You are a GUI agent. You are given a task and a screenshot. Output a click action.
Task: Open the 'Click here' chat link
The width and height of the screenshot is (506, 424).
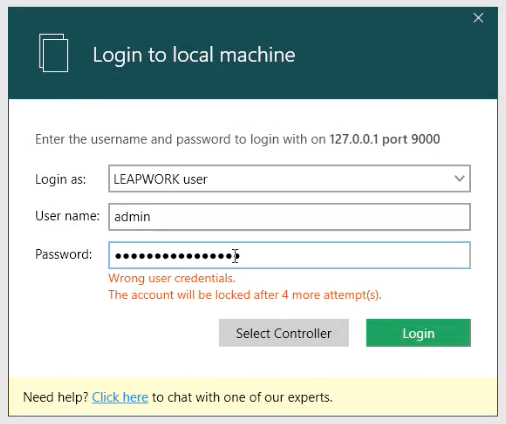click(120, 397)
